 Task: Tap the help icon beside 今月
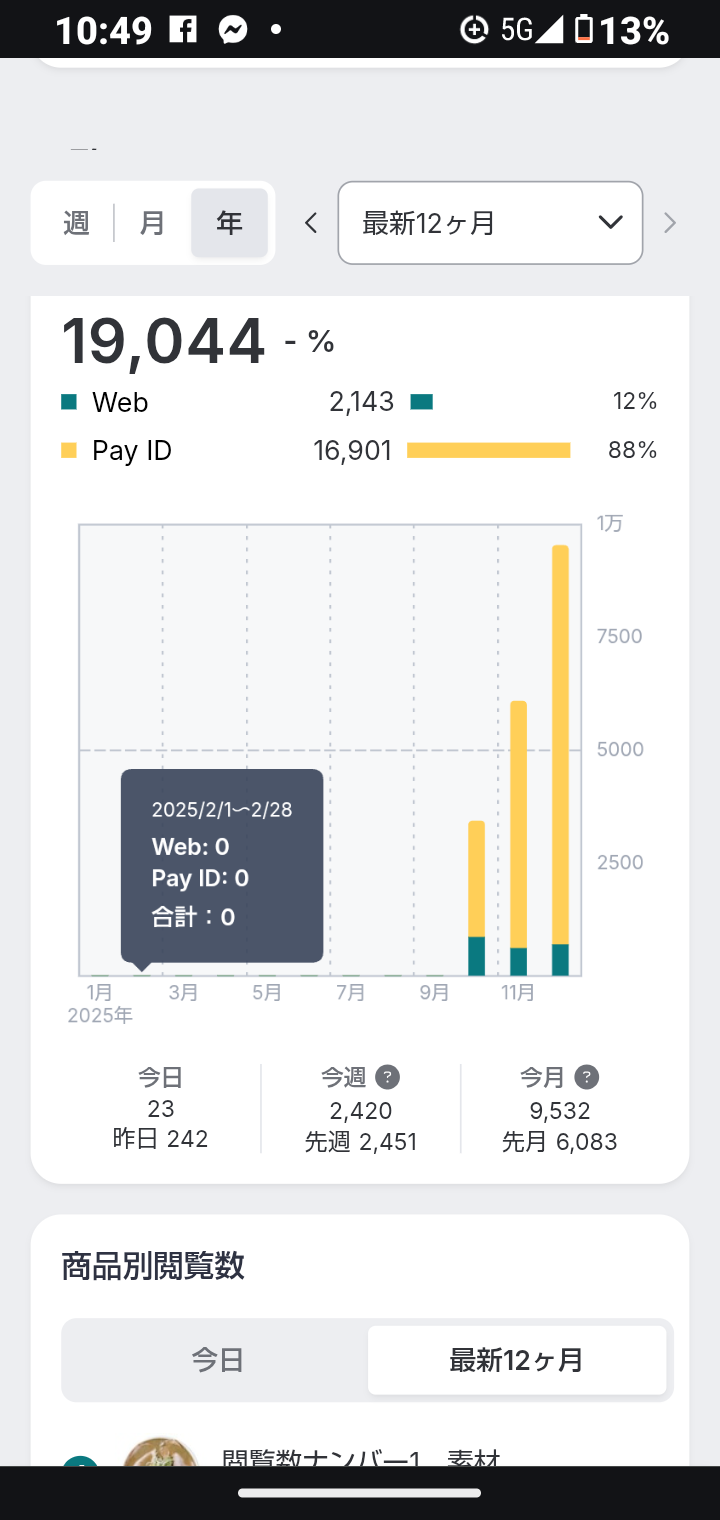coord(587,1077)
